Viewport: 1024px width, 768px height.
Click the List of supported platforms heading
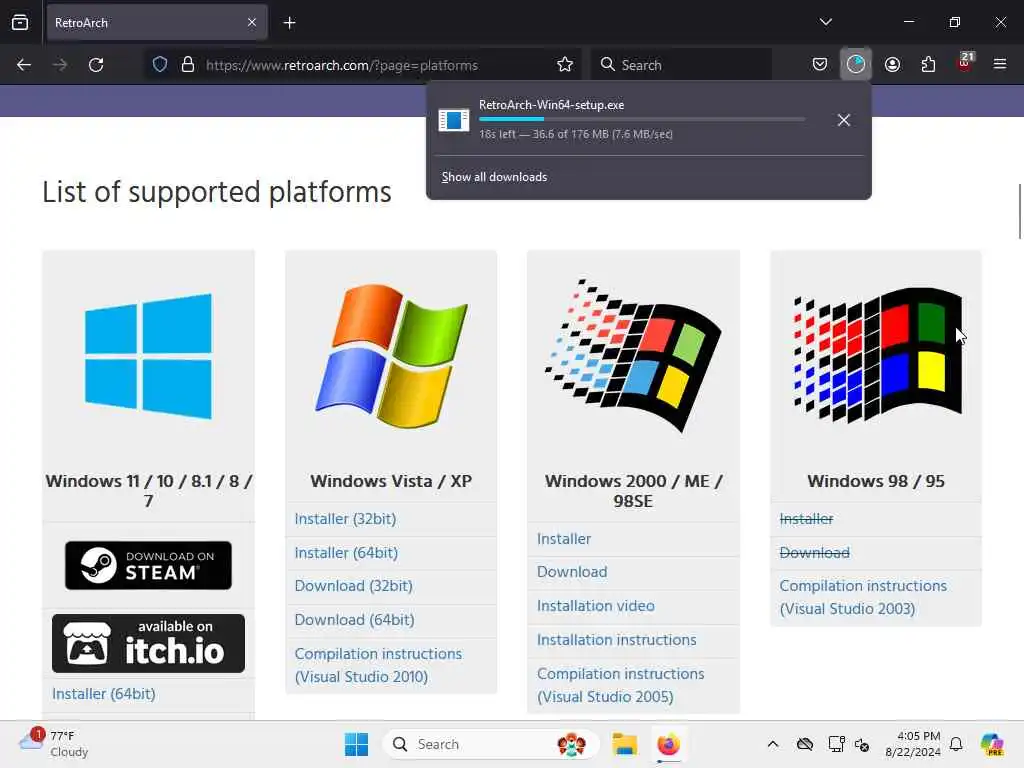217,193
